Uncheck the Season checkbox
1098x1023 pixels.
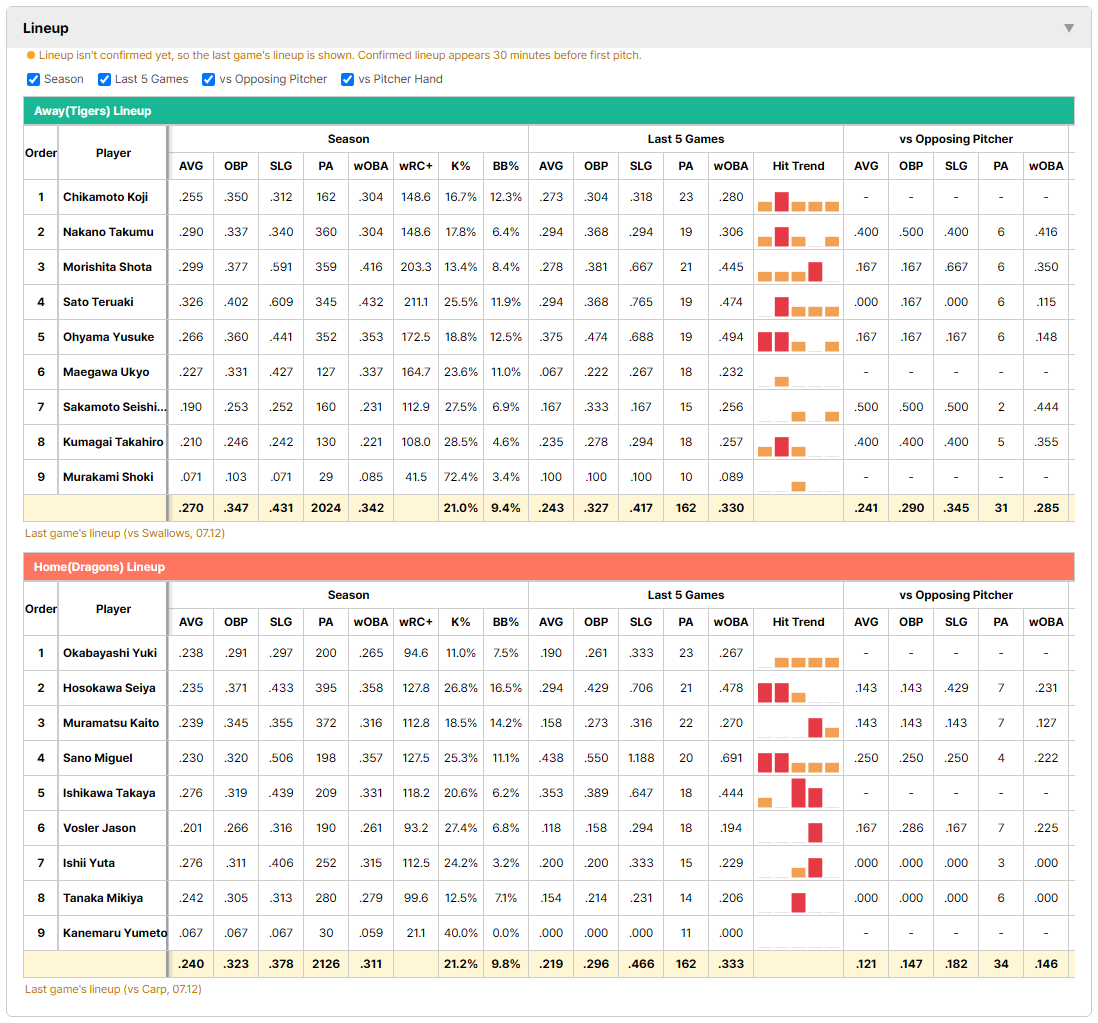pyautogui.click(x=33, y=79)
